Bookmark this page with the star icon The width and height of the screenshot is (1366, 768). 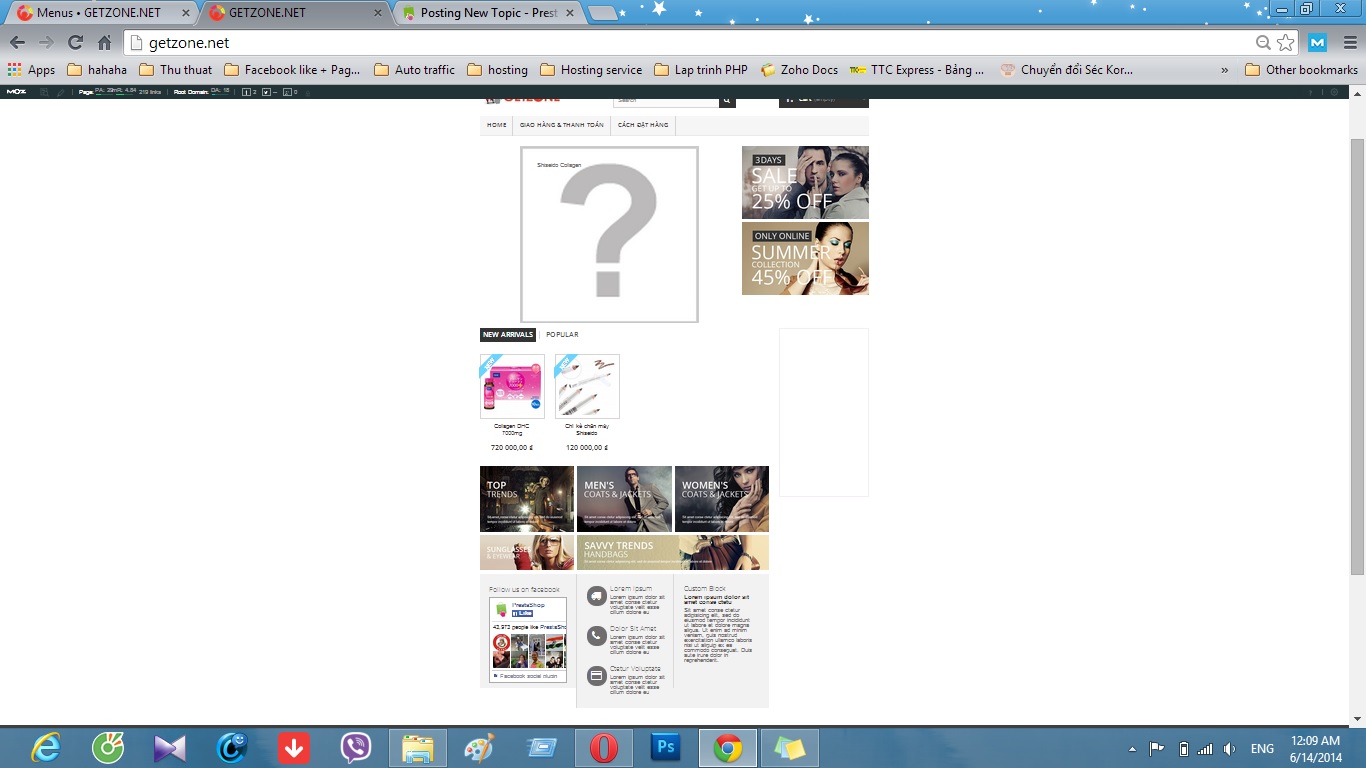[1286, 43]
